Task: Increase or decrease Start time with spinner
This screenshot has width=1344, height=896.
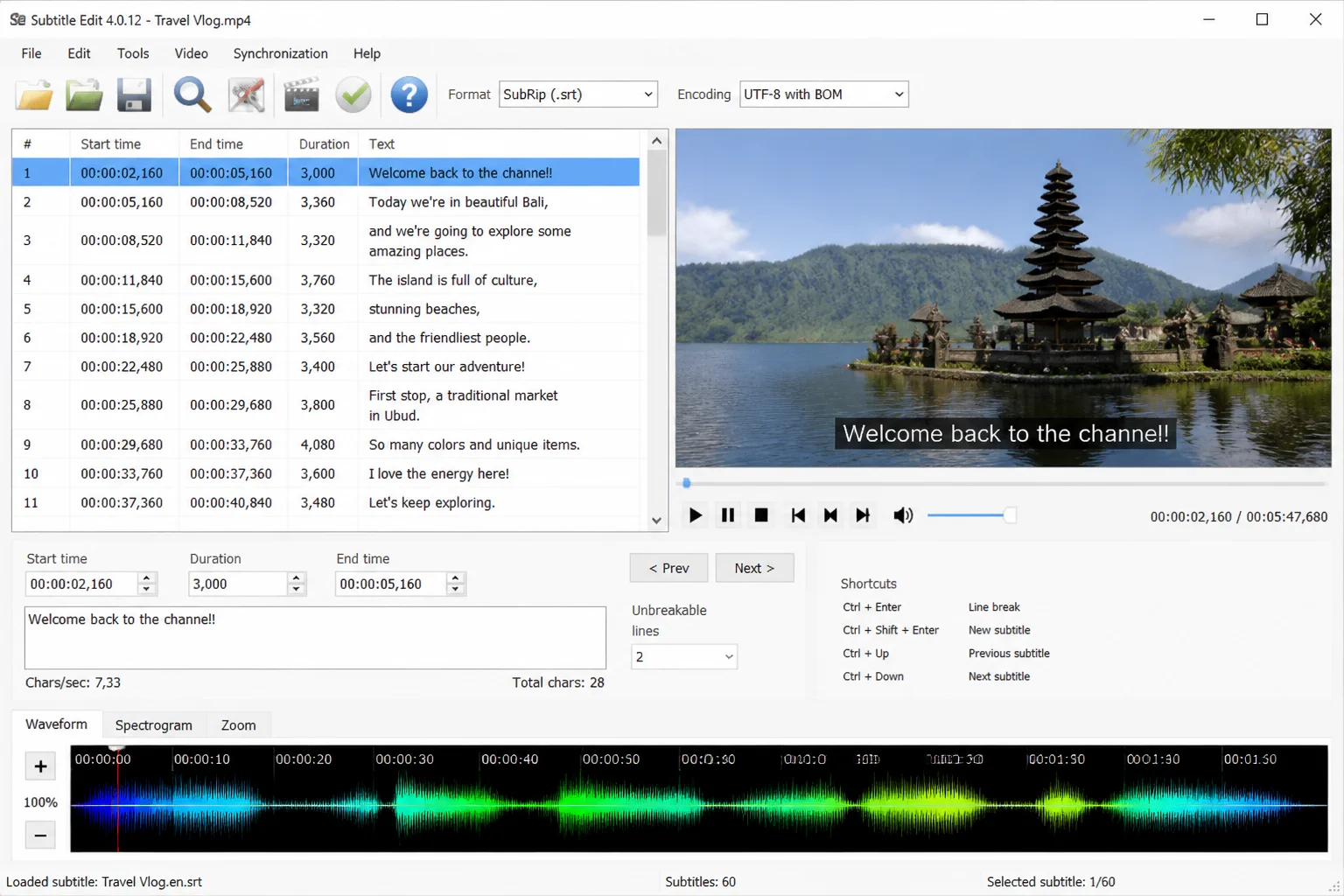Action: click(148, 584)
